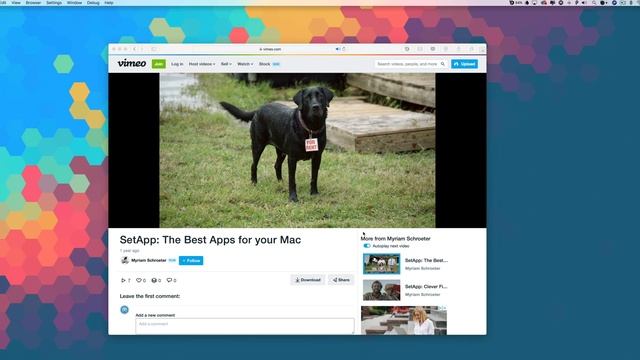Open the Log in link

[177, 64]
